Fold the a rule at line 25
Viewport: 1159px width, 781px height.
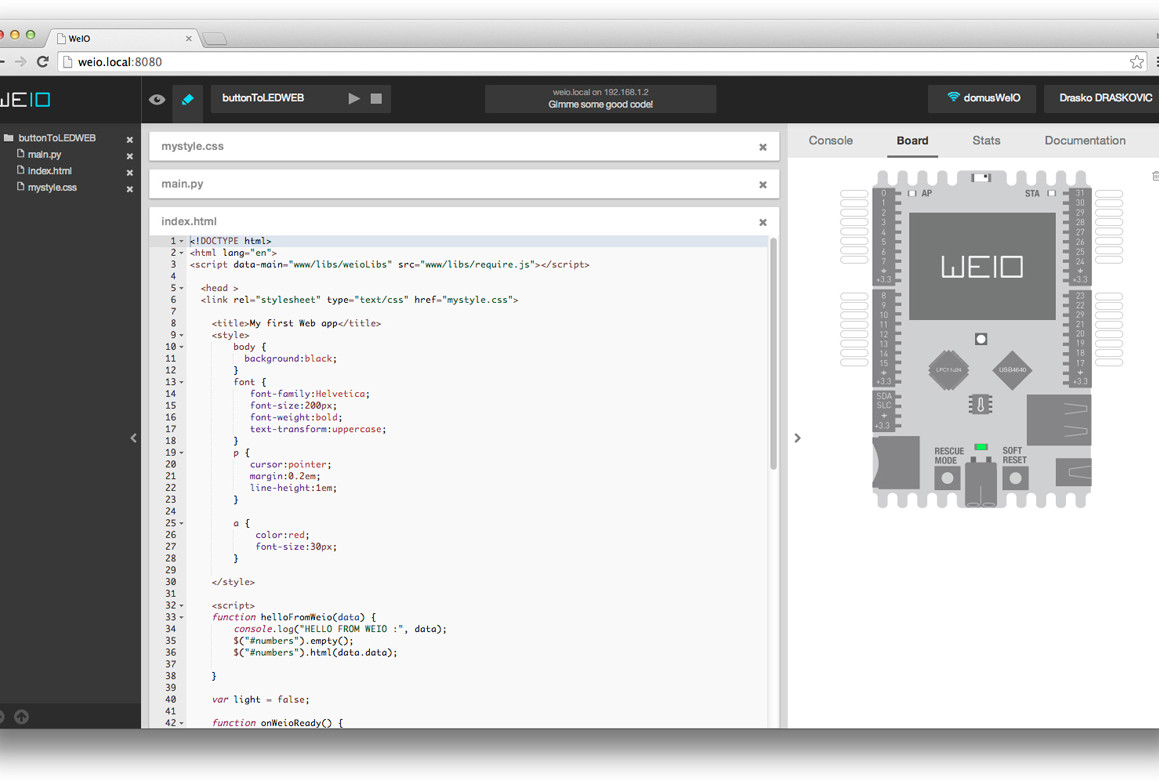182,524
